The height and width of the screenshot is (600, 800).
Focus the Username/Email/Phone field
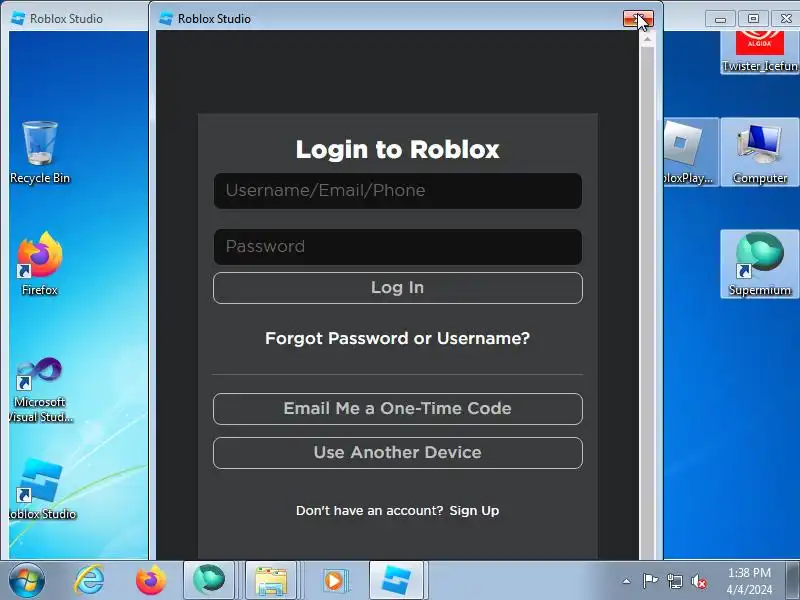(397, 191)
